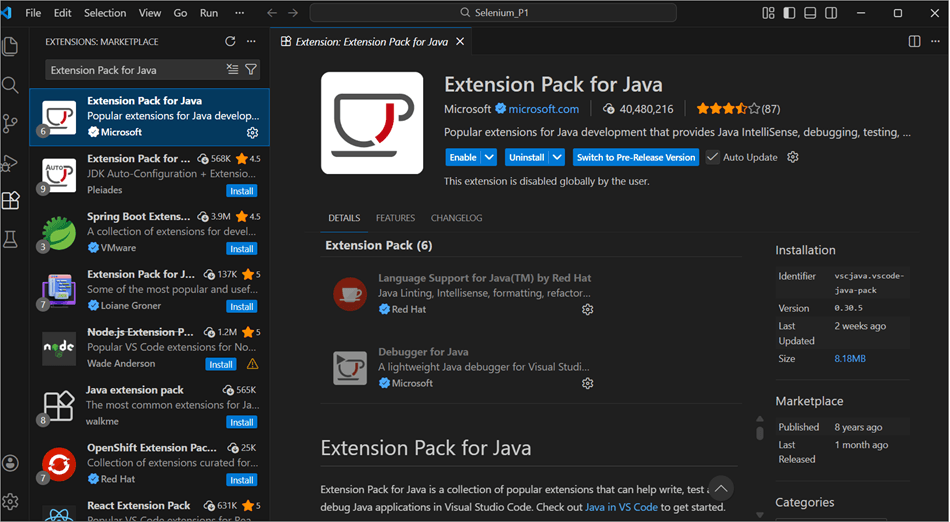This screenshot has height=522, width=950.
Task: Open the Search view in activity bar
Action: (10, 85)
